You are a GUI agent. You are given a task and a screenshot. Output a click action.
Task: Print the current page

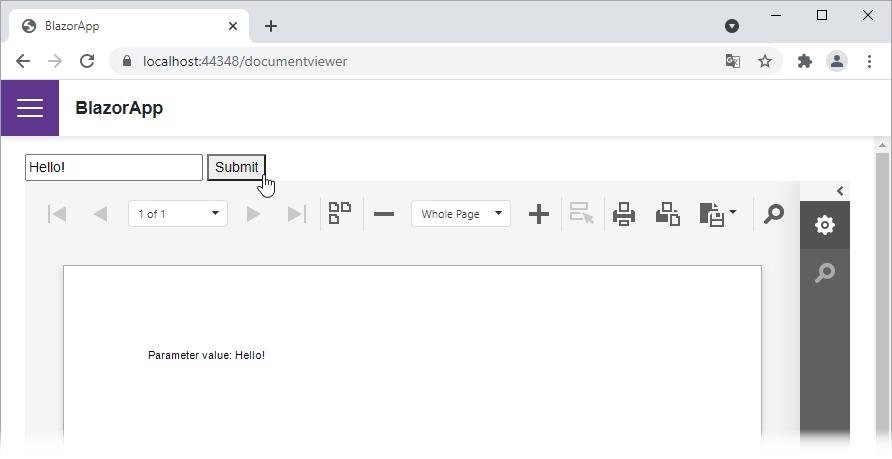pyautogui.click(x=667, y=214)
